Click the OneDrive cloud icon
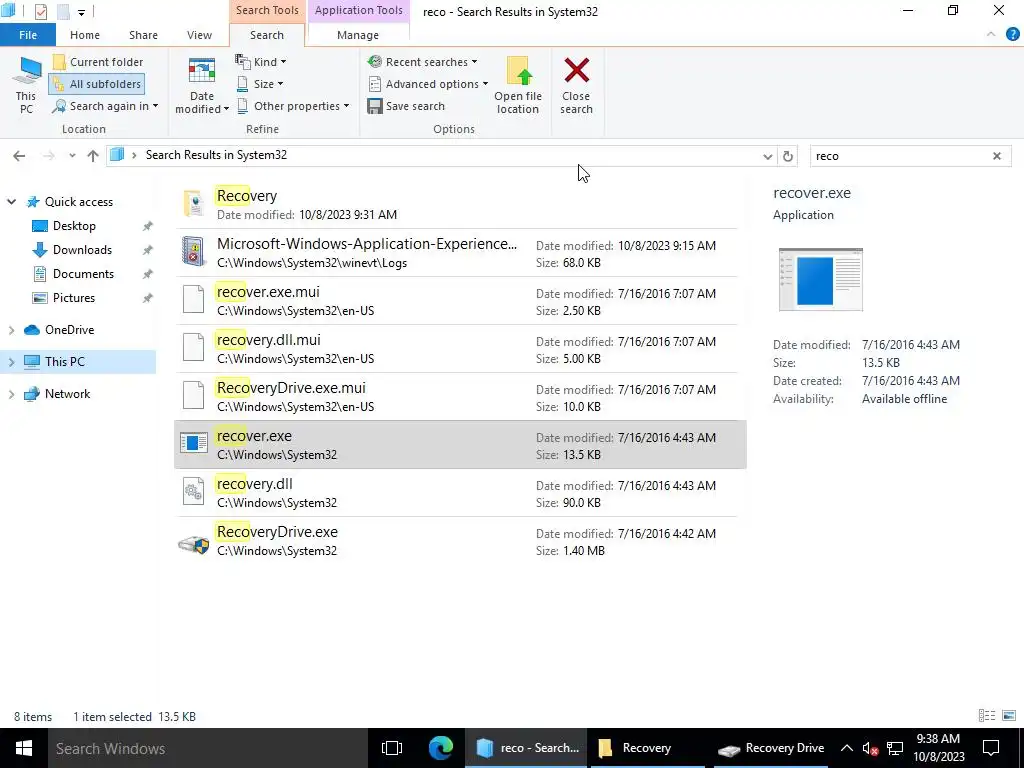This screenshot has width=1024, height=768. pyautogui.click(x=32, y=330)
